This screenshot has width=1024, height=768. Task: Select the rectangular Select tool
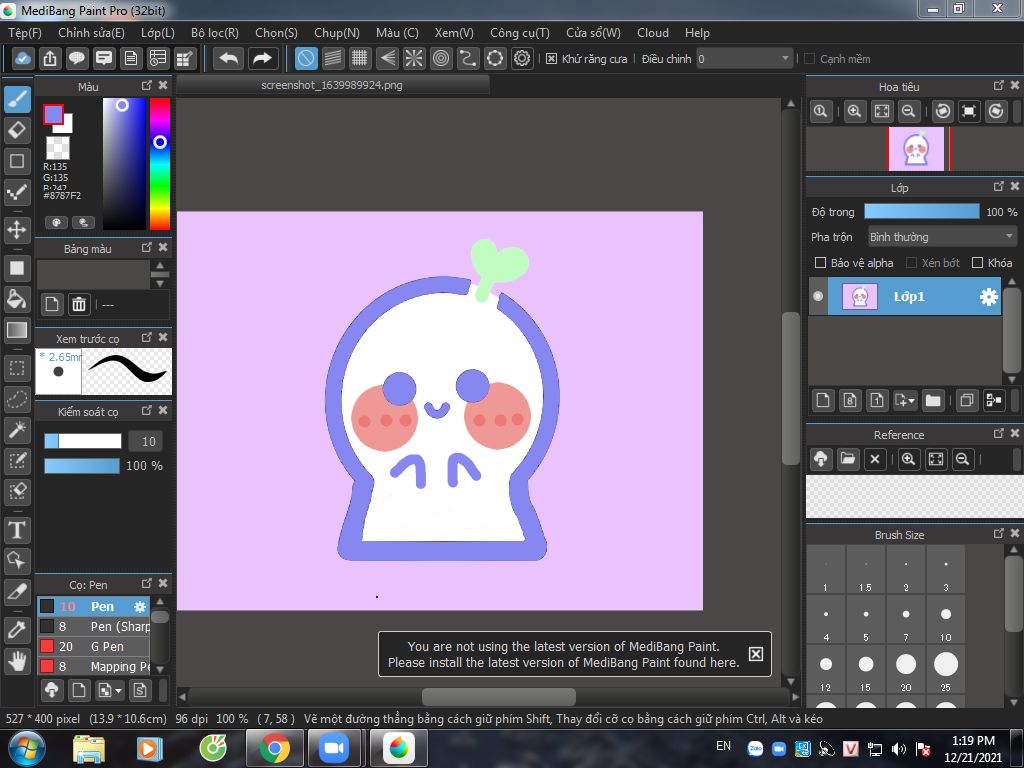click(18, 368)
